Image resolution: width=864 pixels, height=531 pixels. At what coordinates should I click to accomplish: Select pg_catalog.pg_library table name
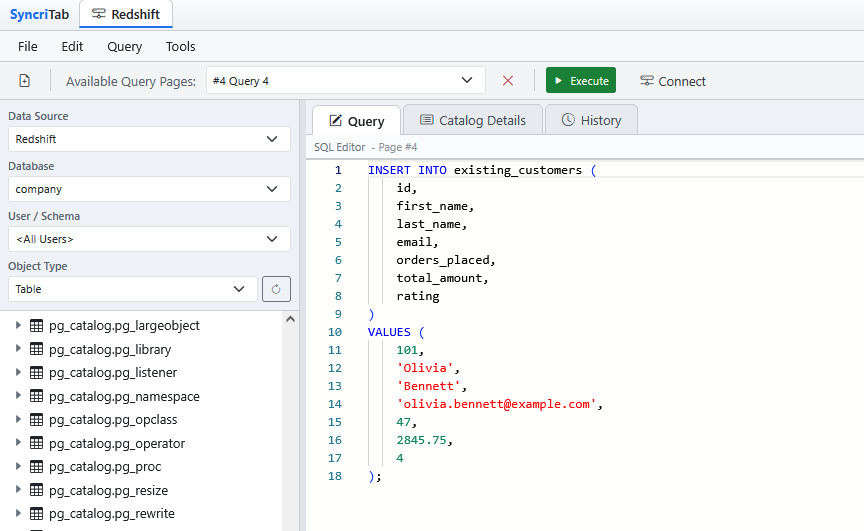110,349
